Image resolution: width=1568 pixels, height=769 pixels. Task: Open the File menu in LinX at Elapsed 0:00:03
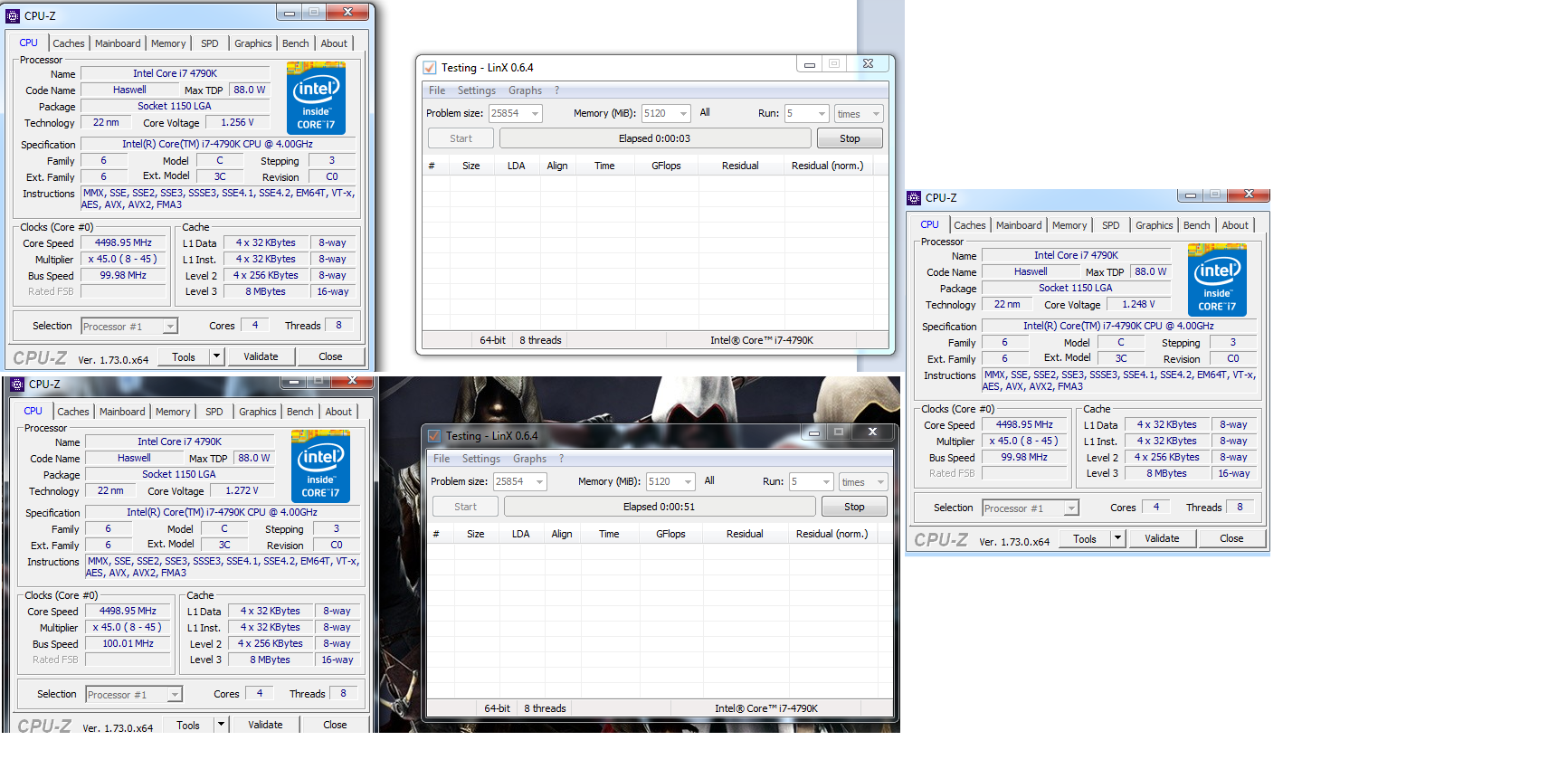(x=437, y=90)
